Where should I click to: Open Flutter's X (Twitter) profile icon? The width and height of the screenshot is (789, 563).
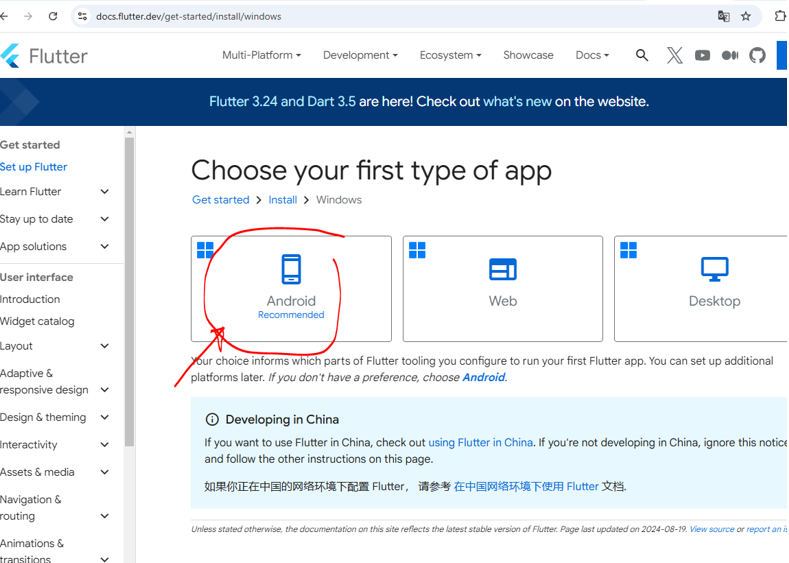click(x=675, y=56)
